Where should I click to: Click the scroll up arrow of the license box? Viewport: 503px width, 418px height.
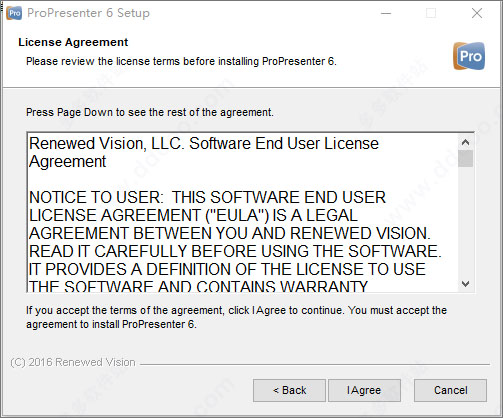click(x=465, y=142)
